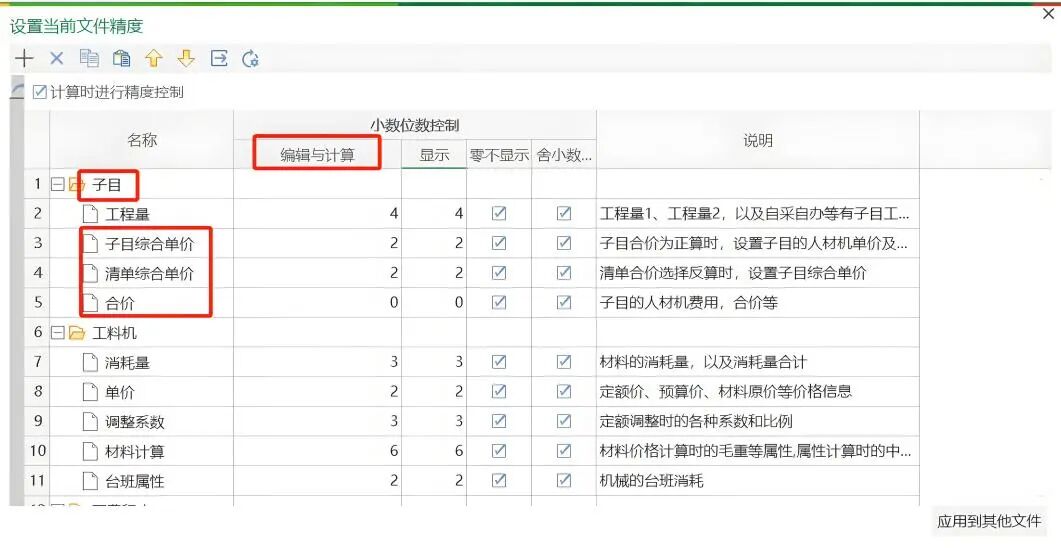Click the 单价 document icon
This screenshot has width=1061, height=548.
click(91, 392)
